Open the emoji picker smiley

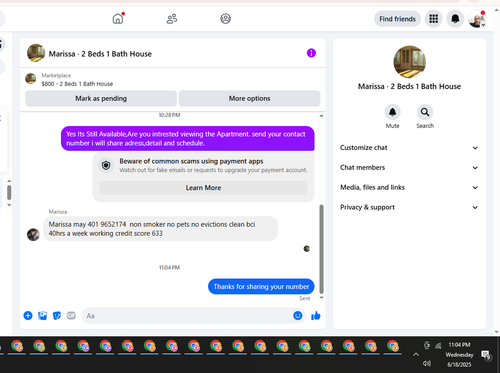pyautogui.click(x=298, y=315)
